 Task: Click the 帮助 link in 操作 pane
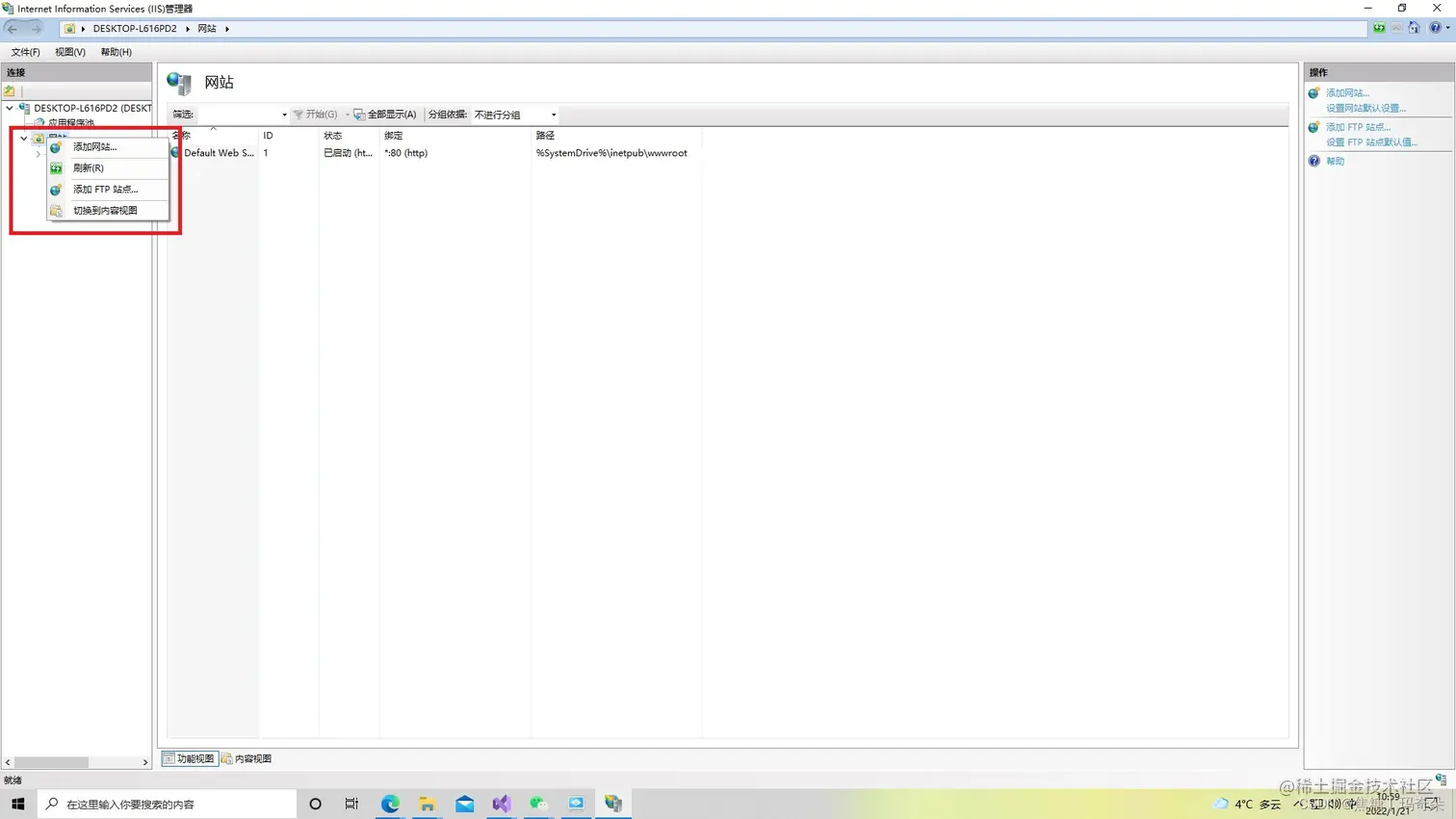tap(1335, 162)
